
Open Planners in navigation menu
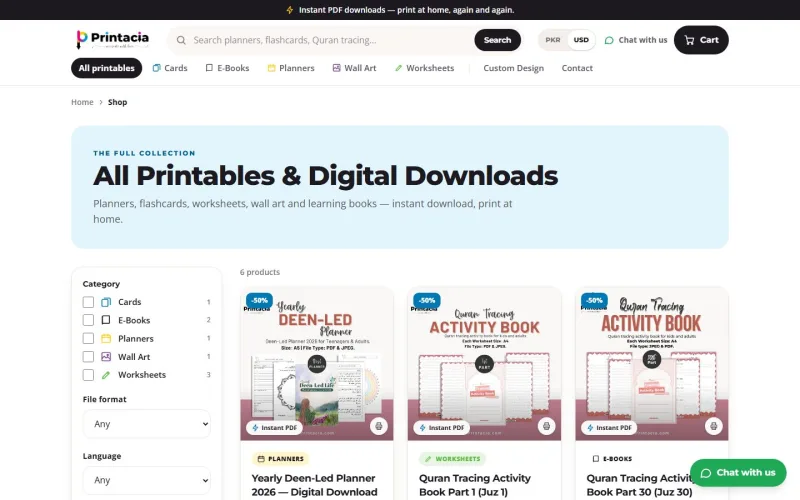pos(291,68)
